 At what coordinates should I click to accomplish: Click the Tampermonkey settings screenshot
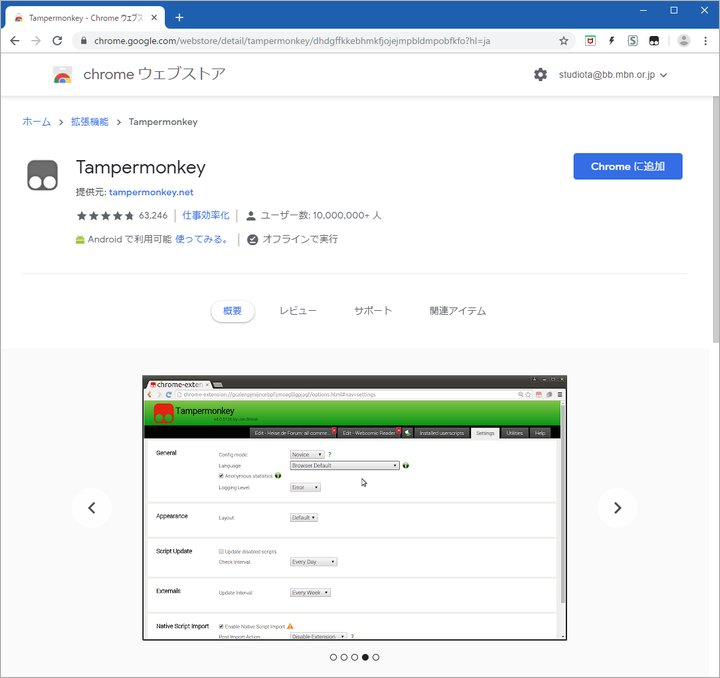(354, 508)
